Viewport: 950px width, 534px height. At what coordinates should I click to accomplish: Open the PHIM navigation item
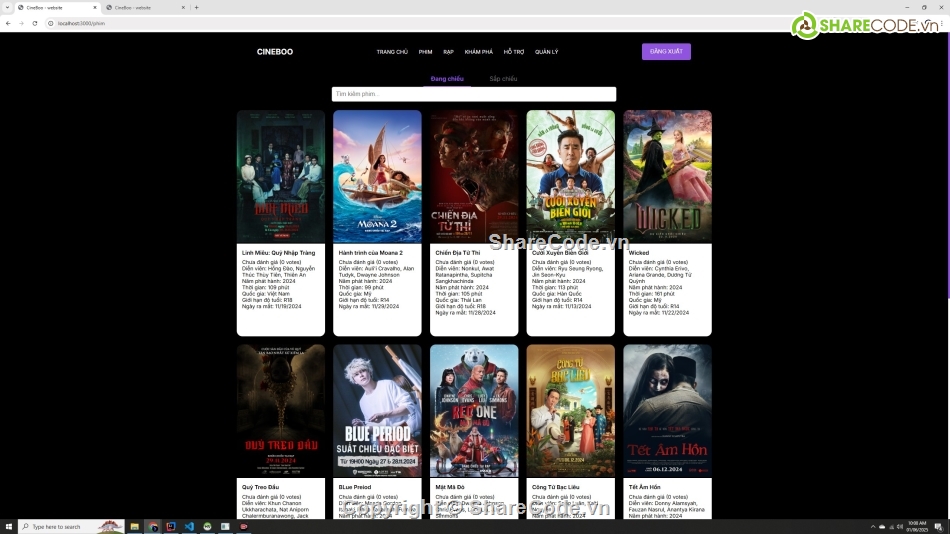click(x=425, y=52)
